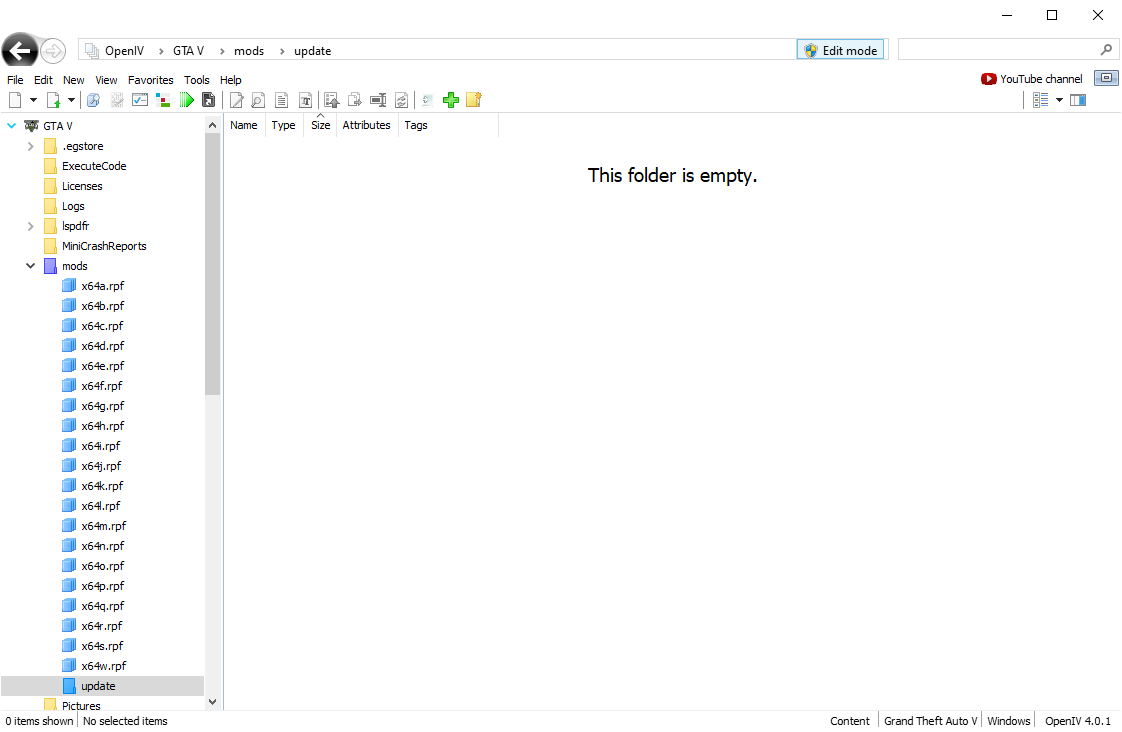Click the checklist window toolbar icon

[140, 100]
